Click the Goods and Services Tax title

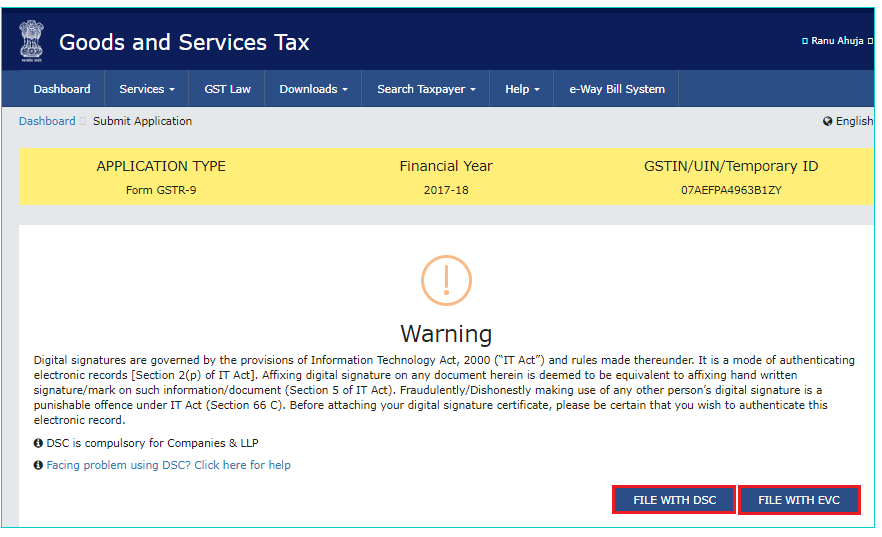click(184, 42)
